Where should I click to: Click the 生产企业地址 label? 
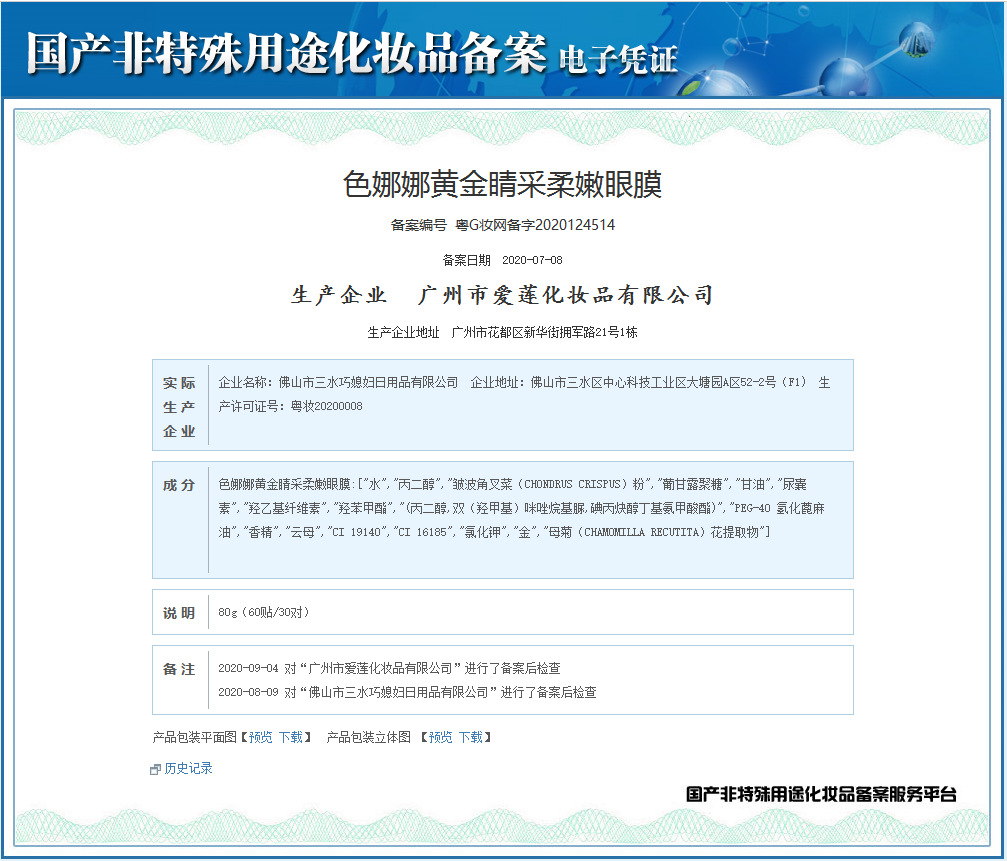[x=403, y=333]
